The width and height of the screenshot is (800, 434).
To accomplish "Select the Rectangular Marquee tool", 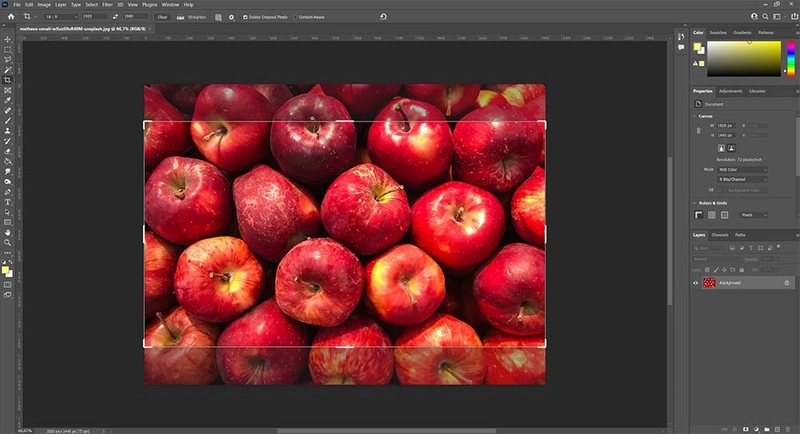I will (8, 49).
